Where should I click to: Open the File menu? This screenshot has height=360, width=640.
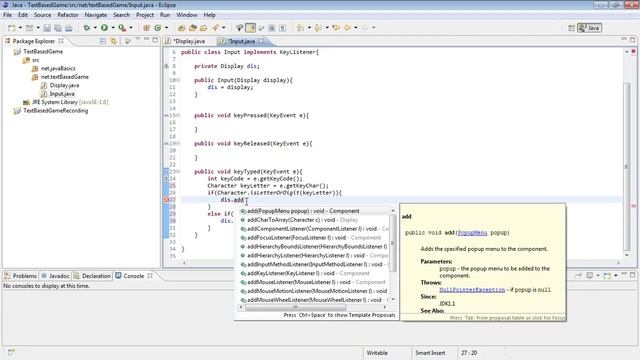point(7,15)
